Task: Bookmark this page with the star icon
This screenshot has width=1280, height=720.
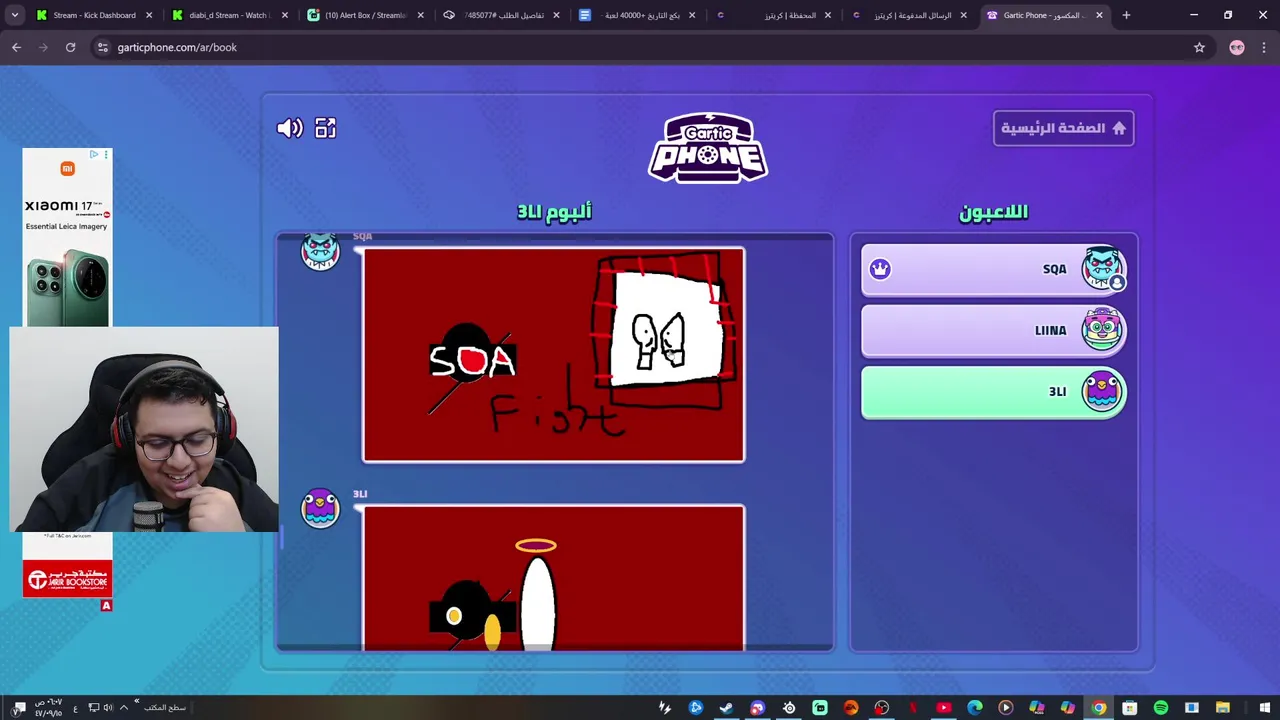Action: pos(1199,47)
